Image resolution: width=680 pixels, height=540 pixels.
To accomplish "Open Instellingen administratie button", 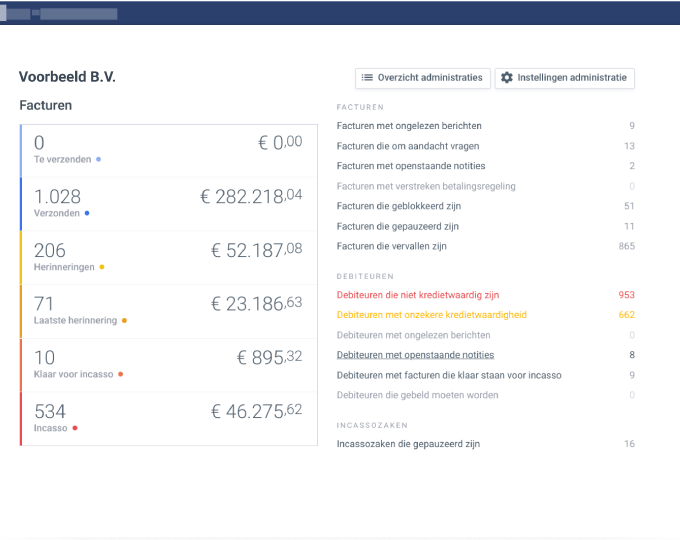I will click(x=564, y=78).
